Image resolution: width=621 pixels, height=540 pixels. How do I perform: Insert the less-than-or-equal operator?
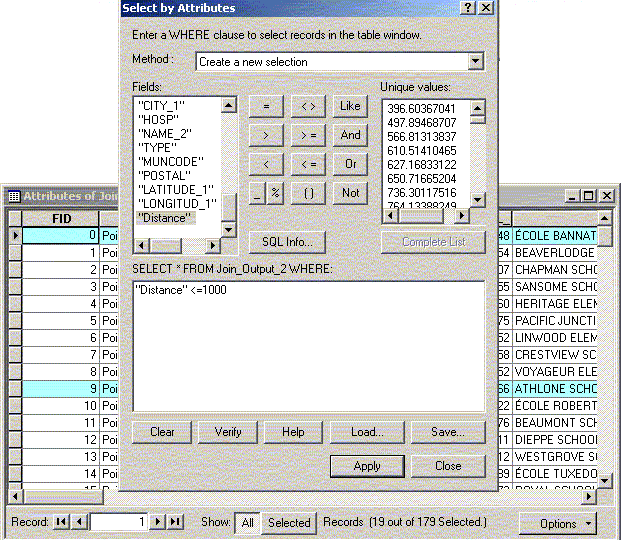pyautogui.click(x=309, y=163)
